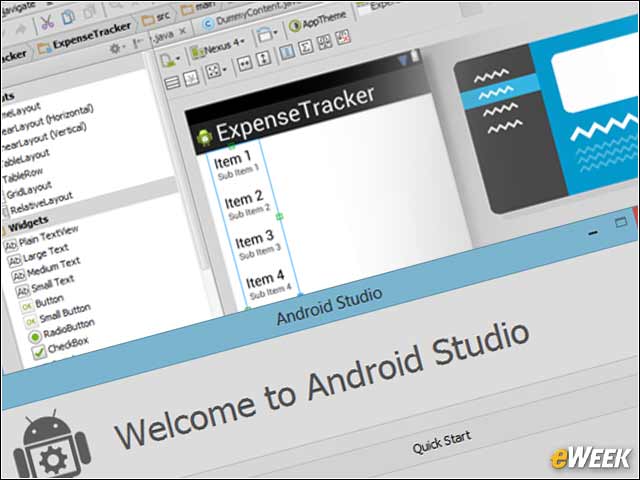Click the Sub Item 1 label

pos(238,173)
